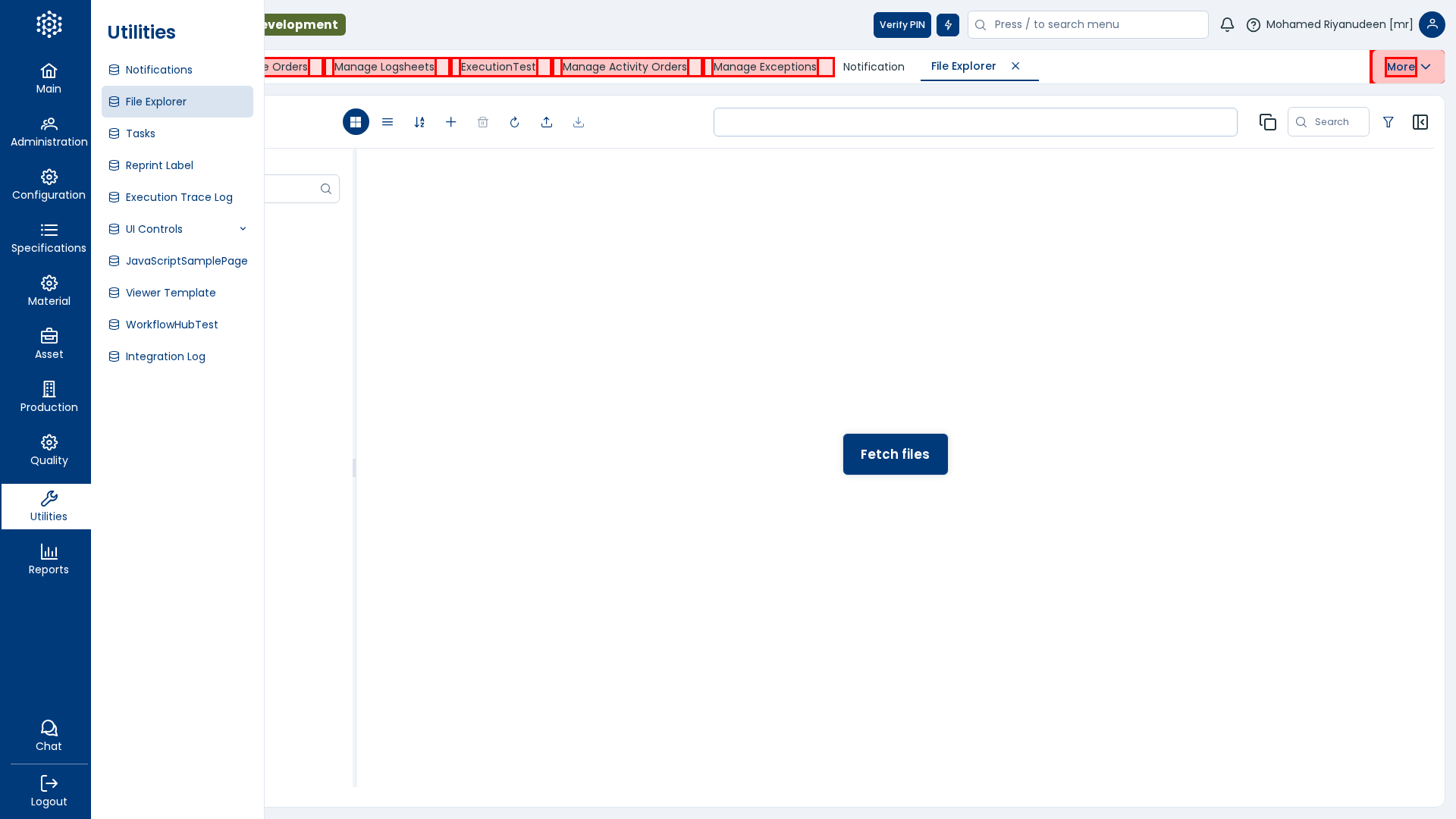Click the plus icon to add new
Screen dimensions: 1456x819
pos(451,122)
